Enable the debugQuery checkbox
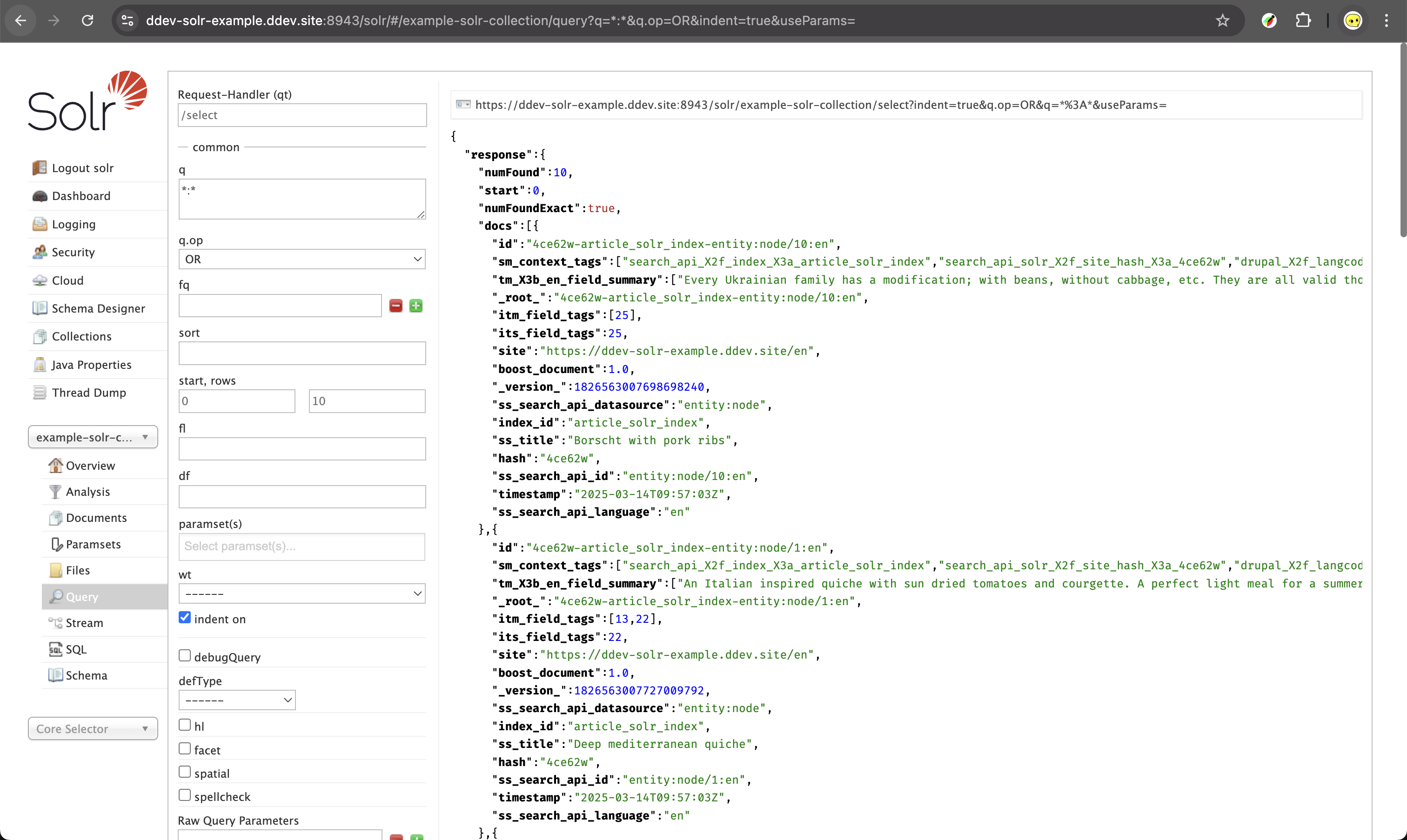Viewport: 1407px width, 840px height. tap(185, 655)
